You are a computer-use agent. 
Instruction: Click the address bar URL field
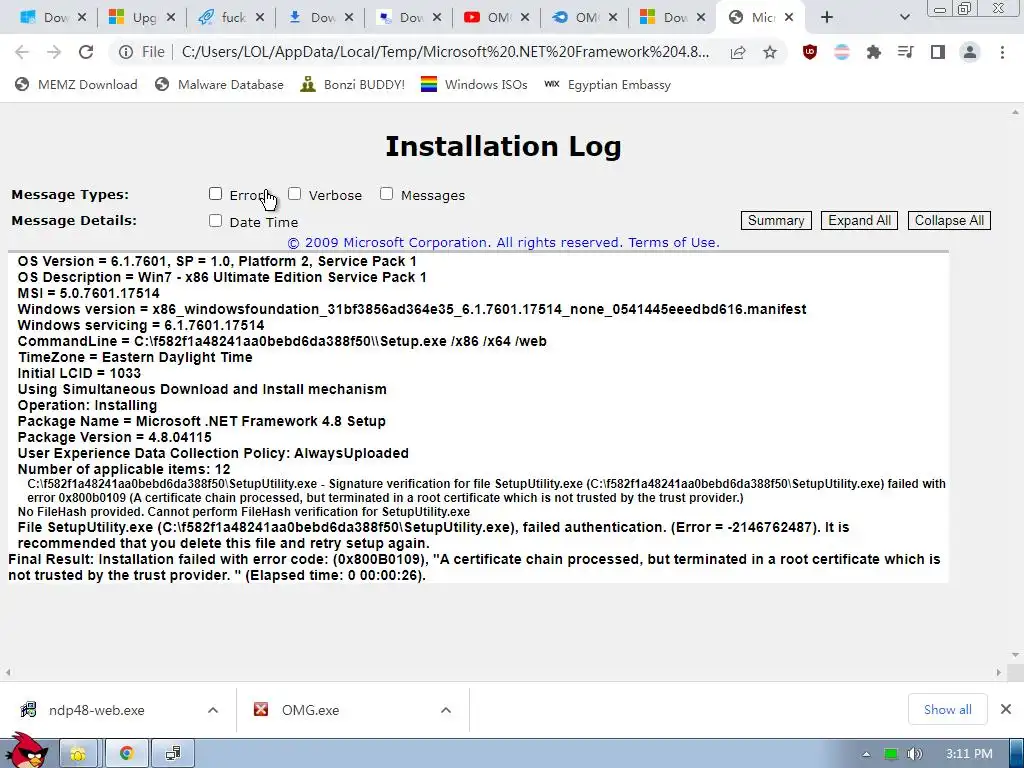pos(445,52)
